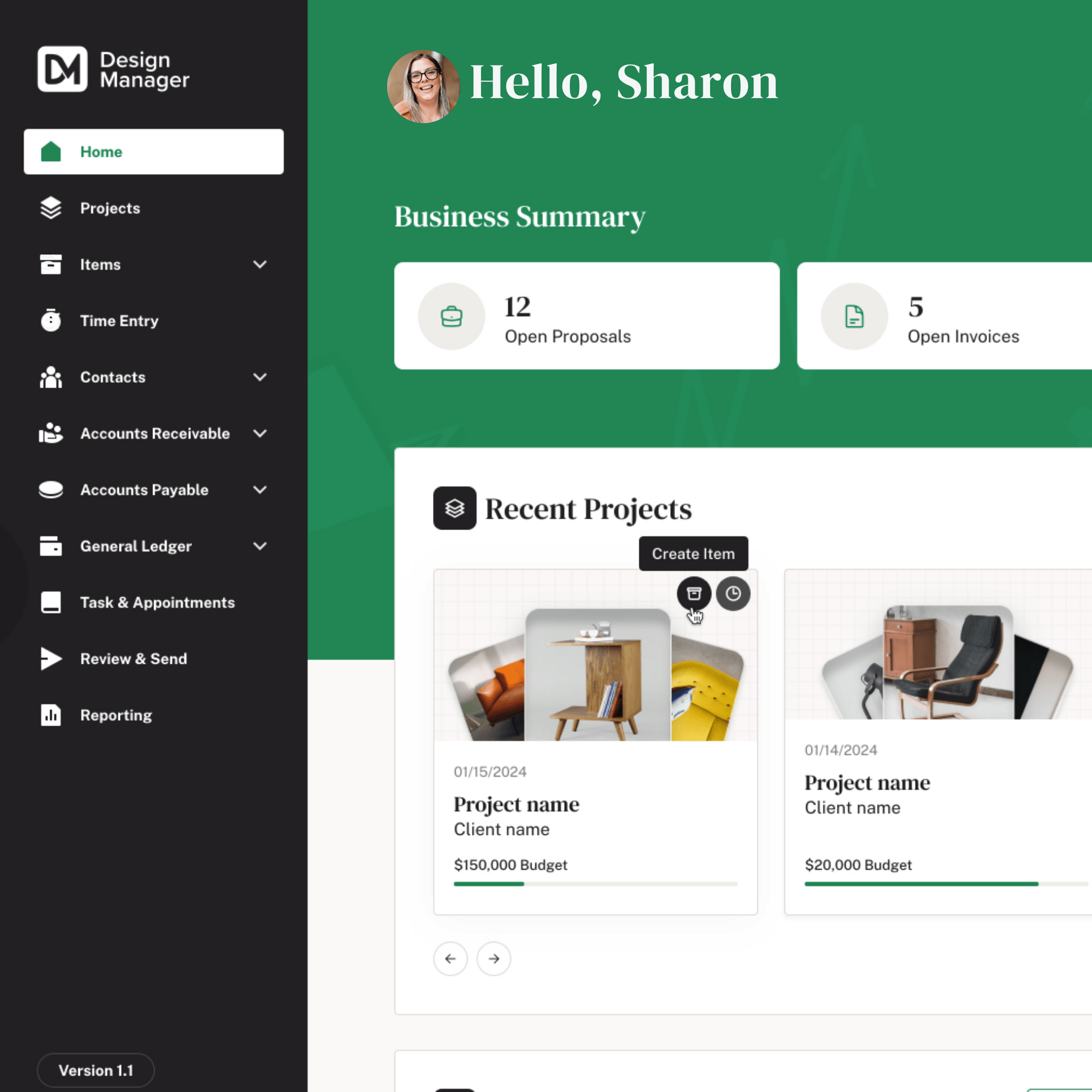Select Home in the navigation menu
The width and height of the screenshot is (1092, 1092).
(x=101, y=151)
